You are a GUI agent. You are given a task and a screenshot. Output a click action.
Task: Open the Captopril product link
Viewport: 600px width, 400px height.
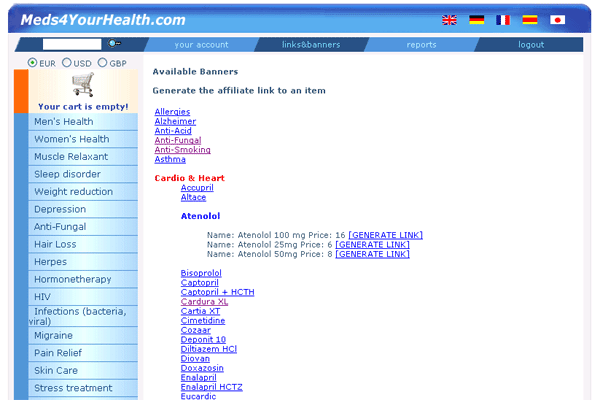point(200,283)
